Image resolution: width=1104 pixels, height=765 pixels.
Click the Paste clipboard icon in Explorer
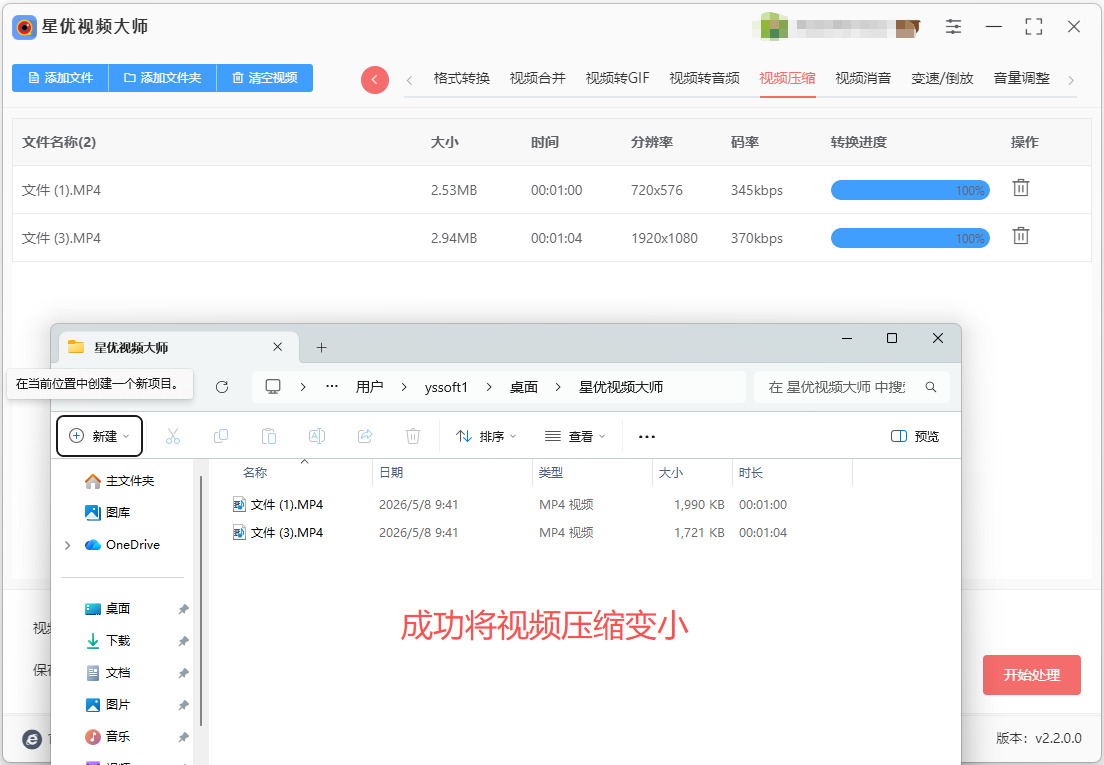coord(269,436)
